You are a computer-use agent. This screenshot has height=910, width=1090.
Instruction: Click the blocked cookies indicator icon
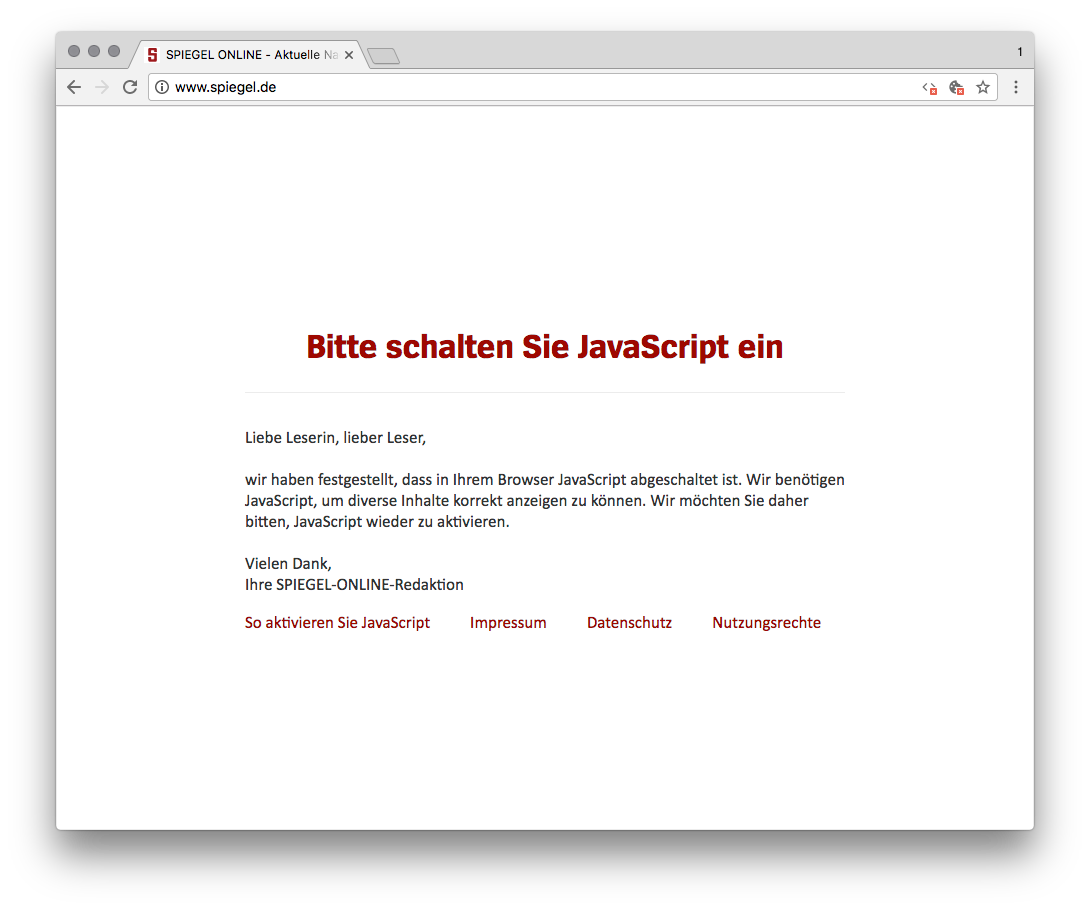(x=956, y=88)
